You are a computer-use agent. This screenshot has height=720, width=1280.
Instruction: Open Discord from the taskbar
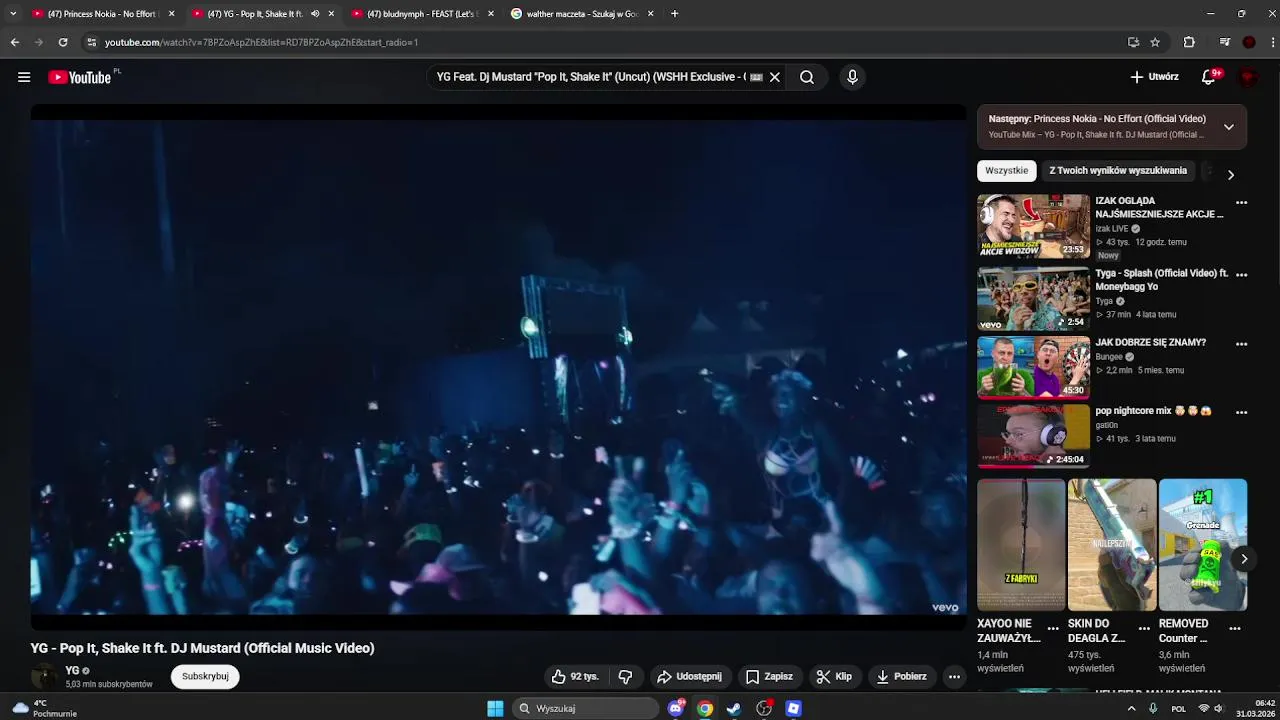(676, 708)
